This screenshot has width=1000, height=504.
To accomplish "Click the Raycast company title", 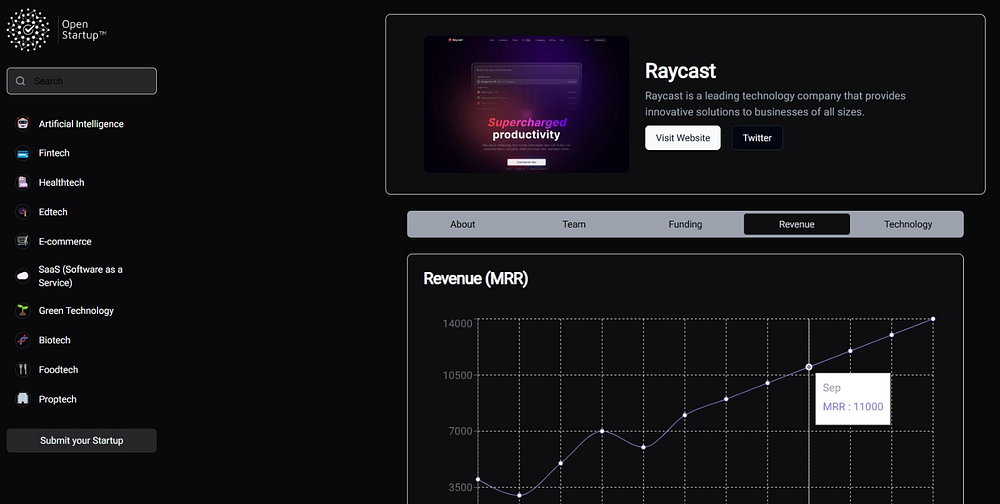I will (x=680, y=71).
